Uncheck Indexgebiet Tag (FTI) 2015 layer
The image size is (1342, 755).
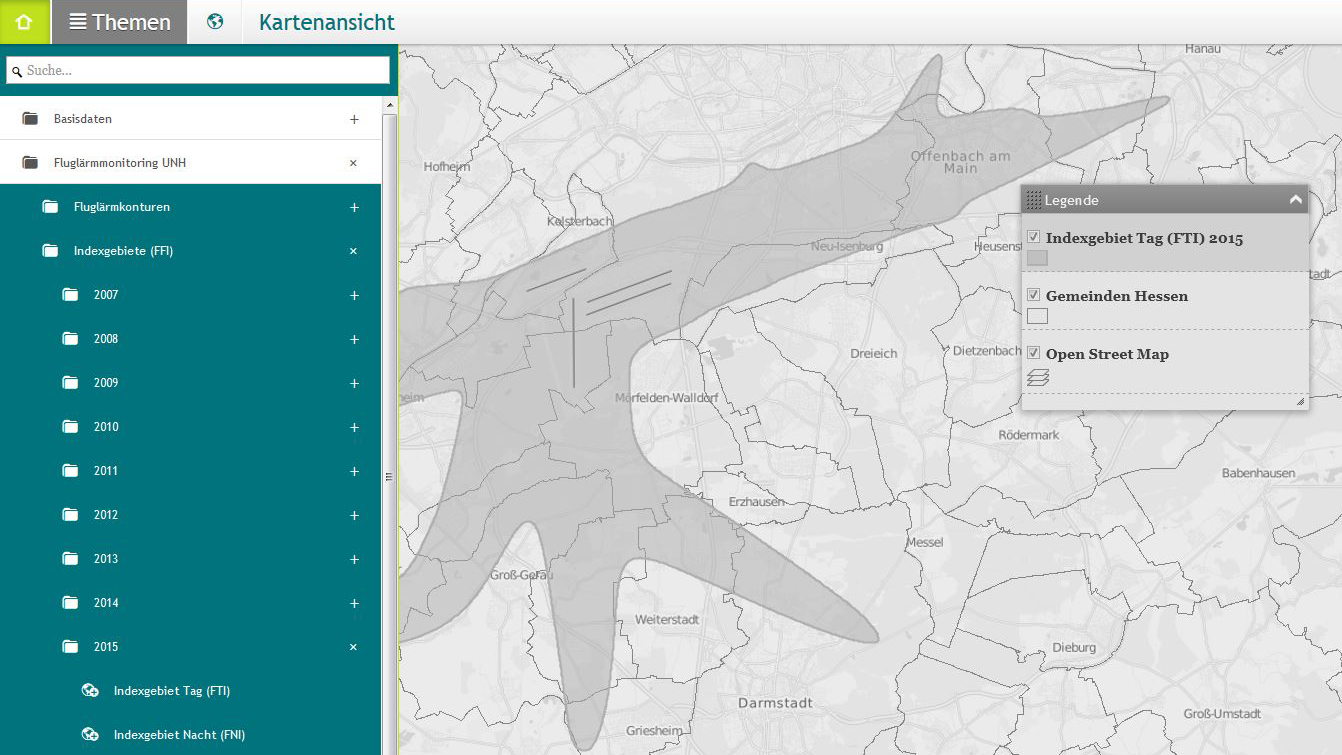point(1034,238)
